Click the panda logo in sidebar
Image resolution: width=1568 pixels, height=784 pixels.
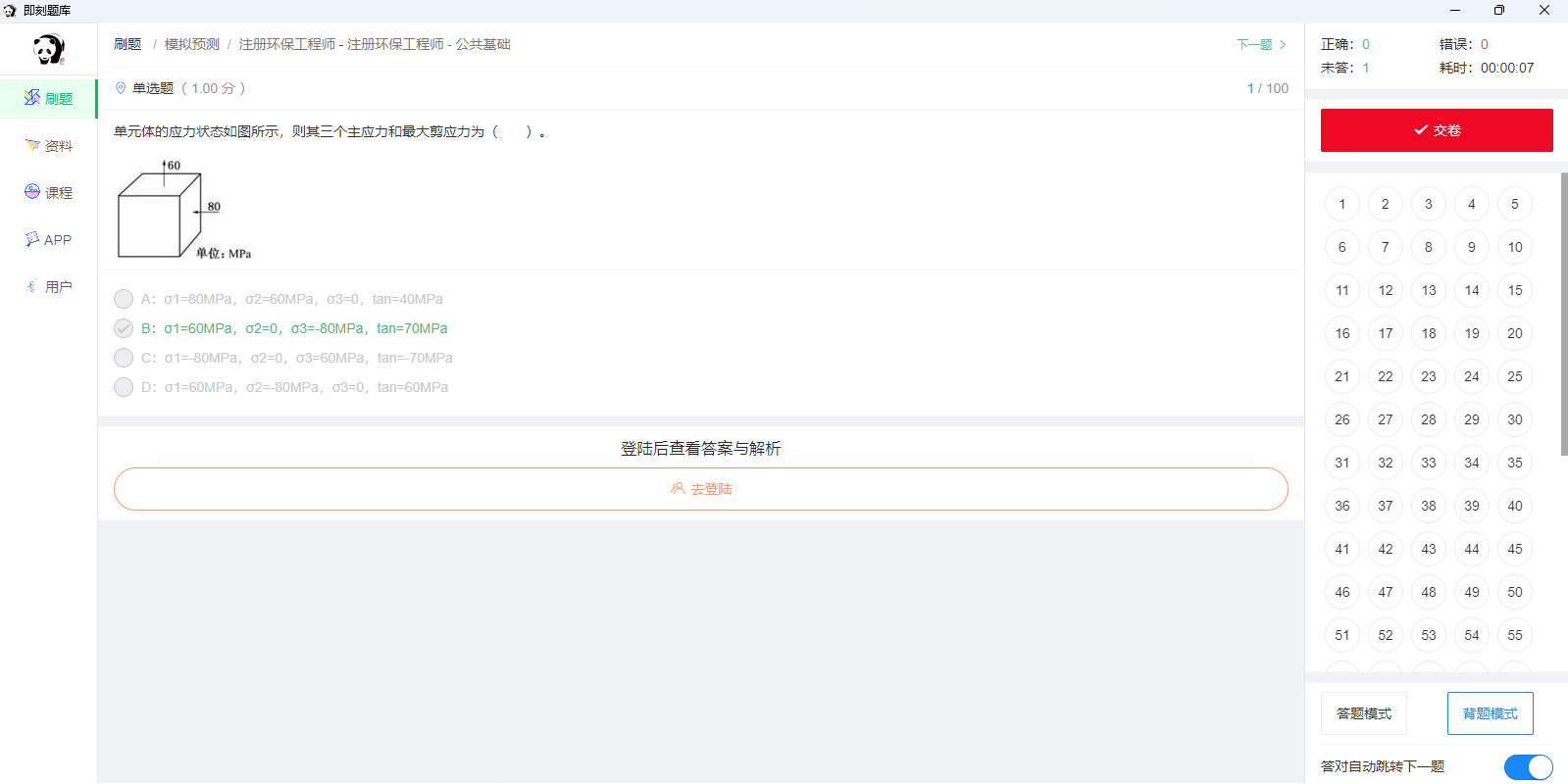point(48,49)
